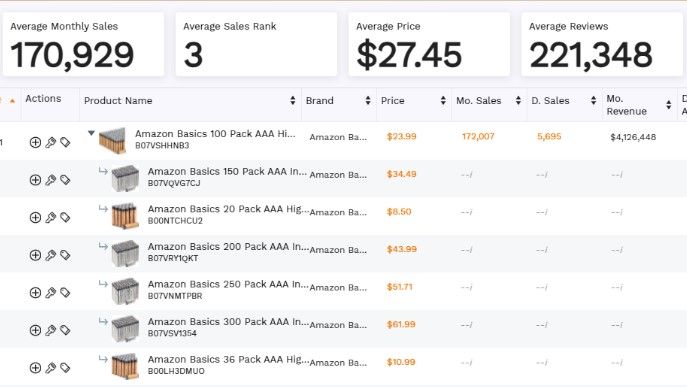Click the plus icon for the 200 Pack AAA row
This screenshot has width=687, height=387.
(35, 255)
